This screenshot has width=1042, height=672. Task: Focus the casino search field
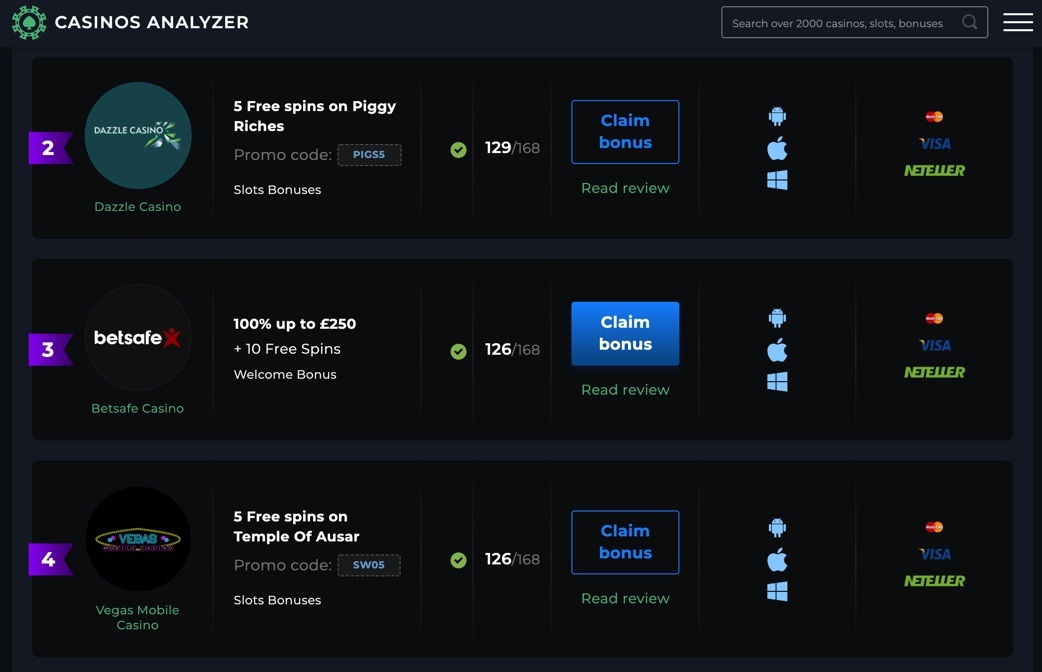click(x=854, y=22)
